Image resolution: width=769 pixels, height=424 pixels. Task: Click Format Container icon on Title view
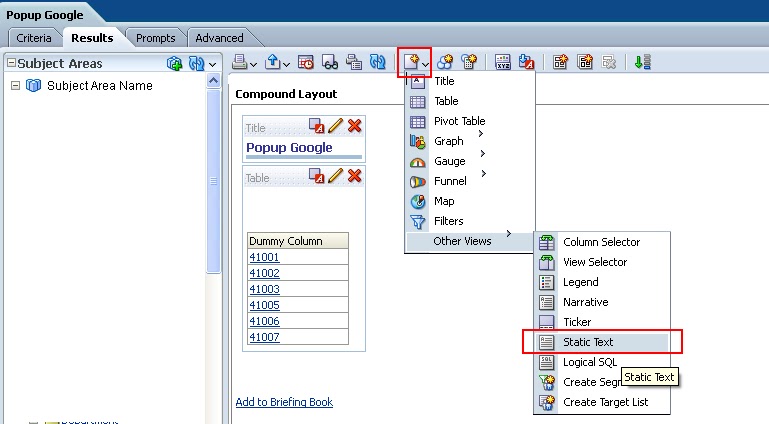316,125
